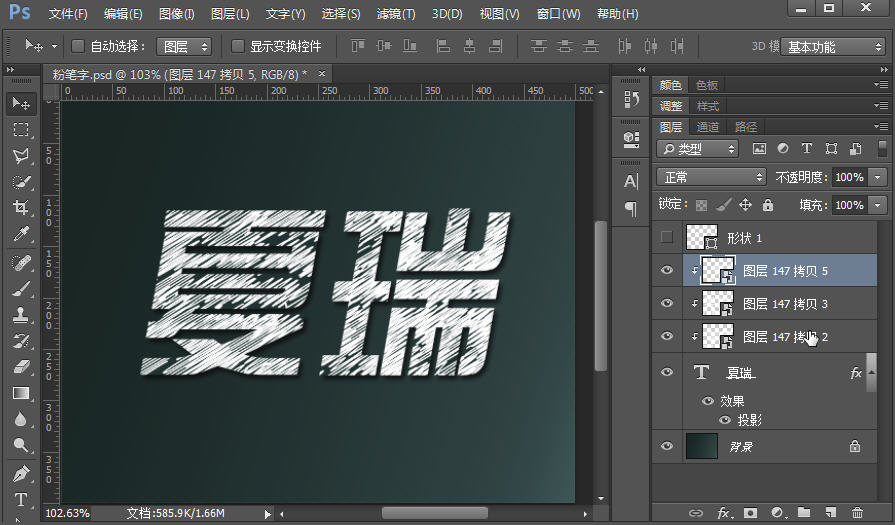Image resolution: width=895 pixels, height=525 pixels.
Task: Open the 类型 layer filter dropdown
Action: coord(698,149)
